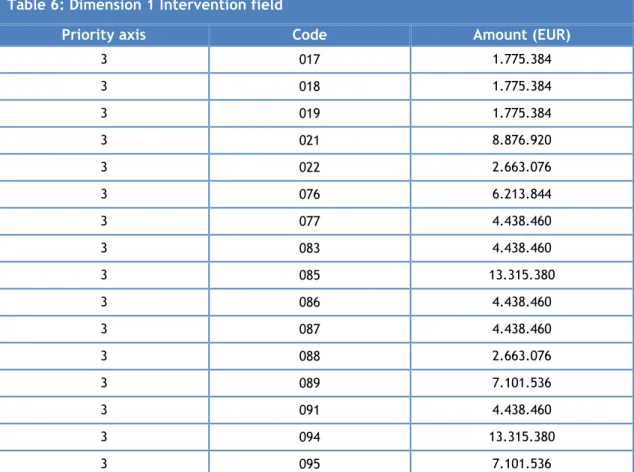The height and width of the screenshot is (472, 634).
Task: Click the Code column header
Action: 309,35
